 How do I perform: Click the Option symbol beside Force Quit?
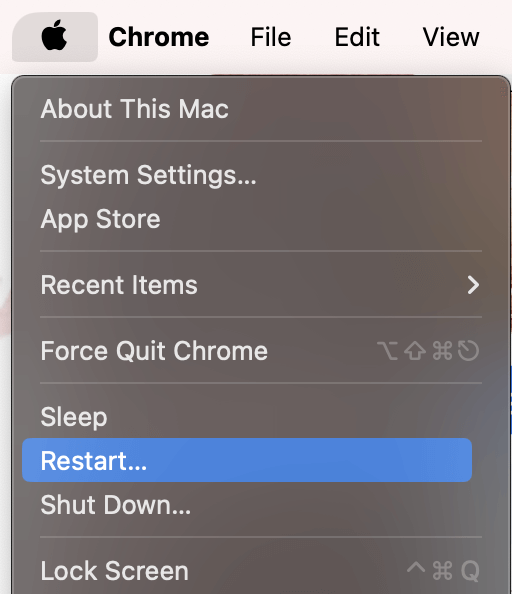(x=387, y=351)
